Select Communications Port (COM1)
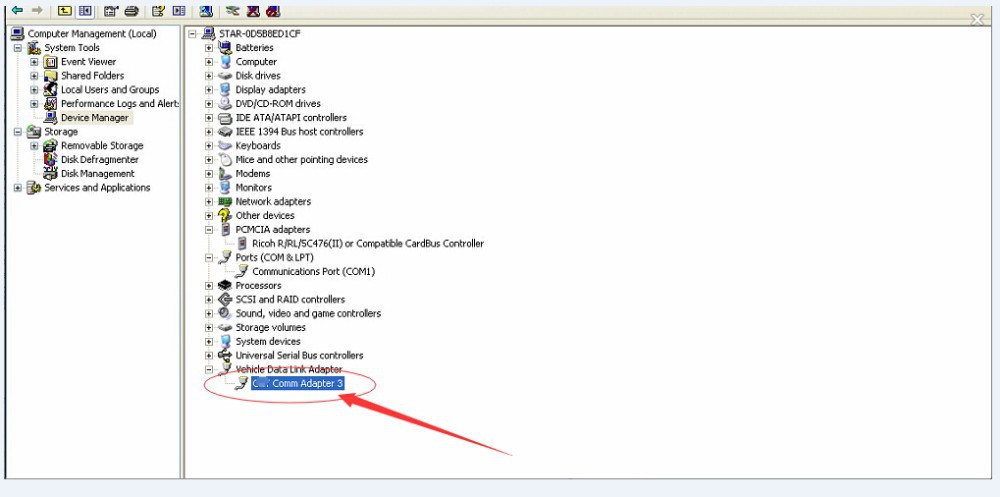The height and width of the screenshot is (497, 1000). coord(313,272)
